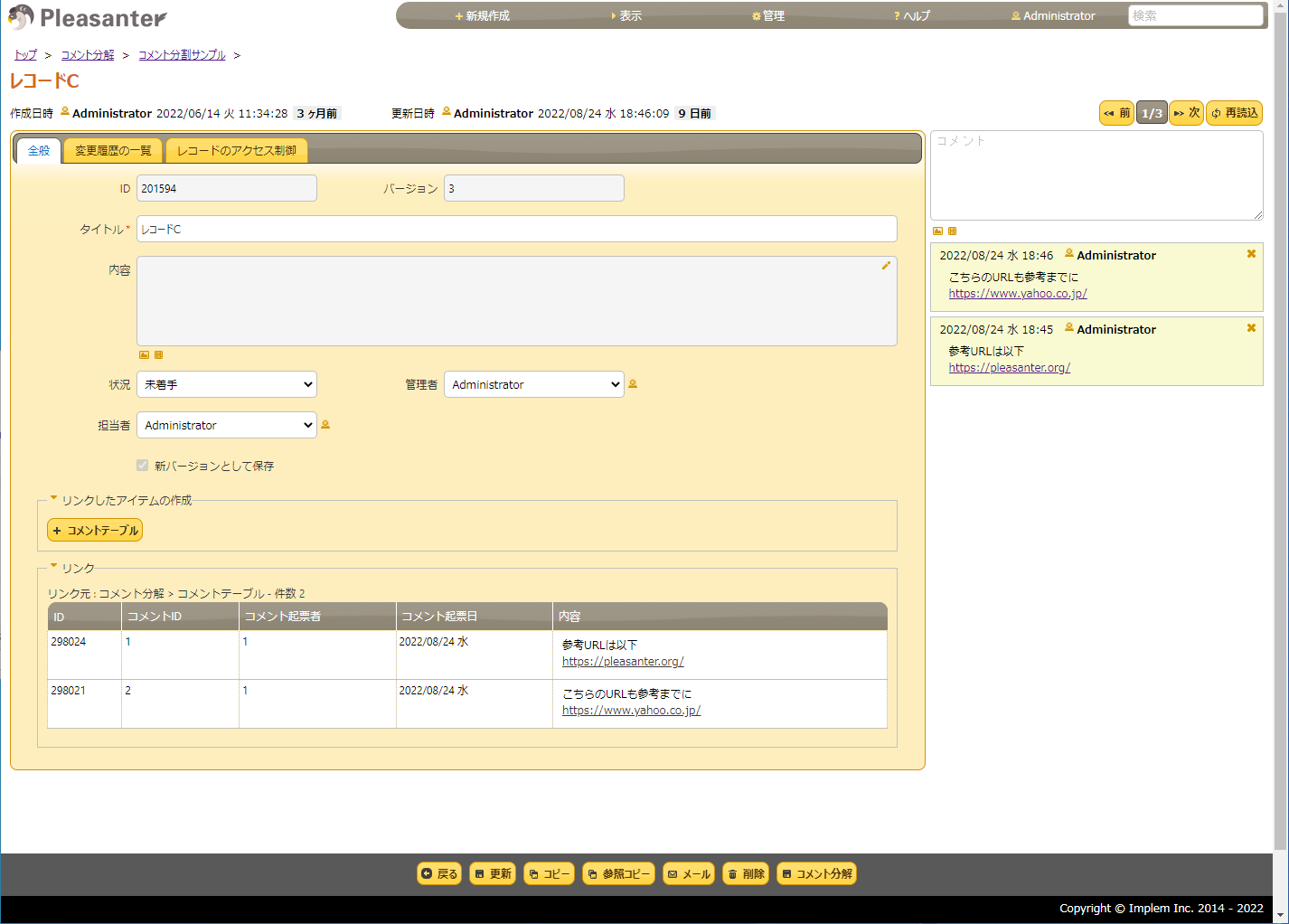Click the image upload icon below 内容 field
Viewport: 1289px width, 924px height.
pyautogui.click(x=145, y=354)
